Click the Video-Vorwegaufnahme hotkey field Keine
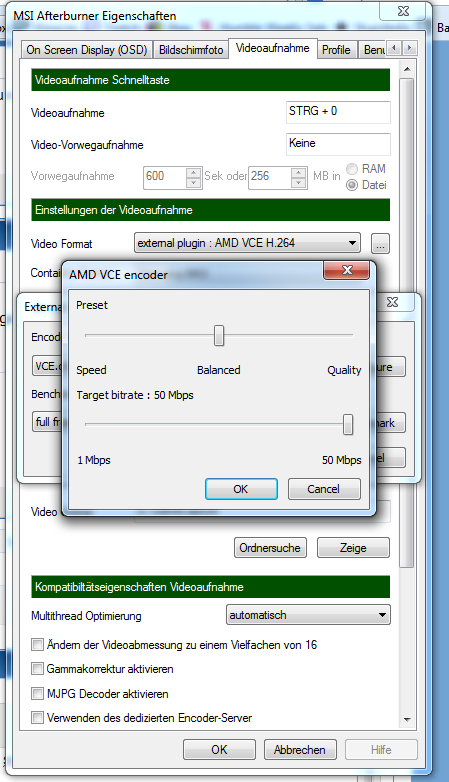 point(338,144)
